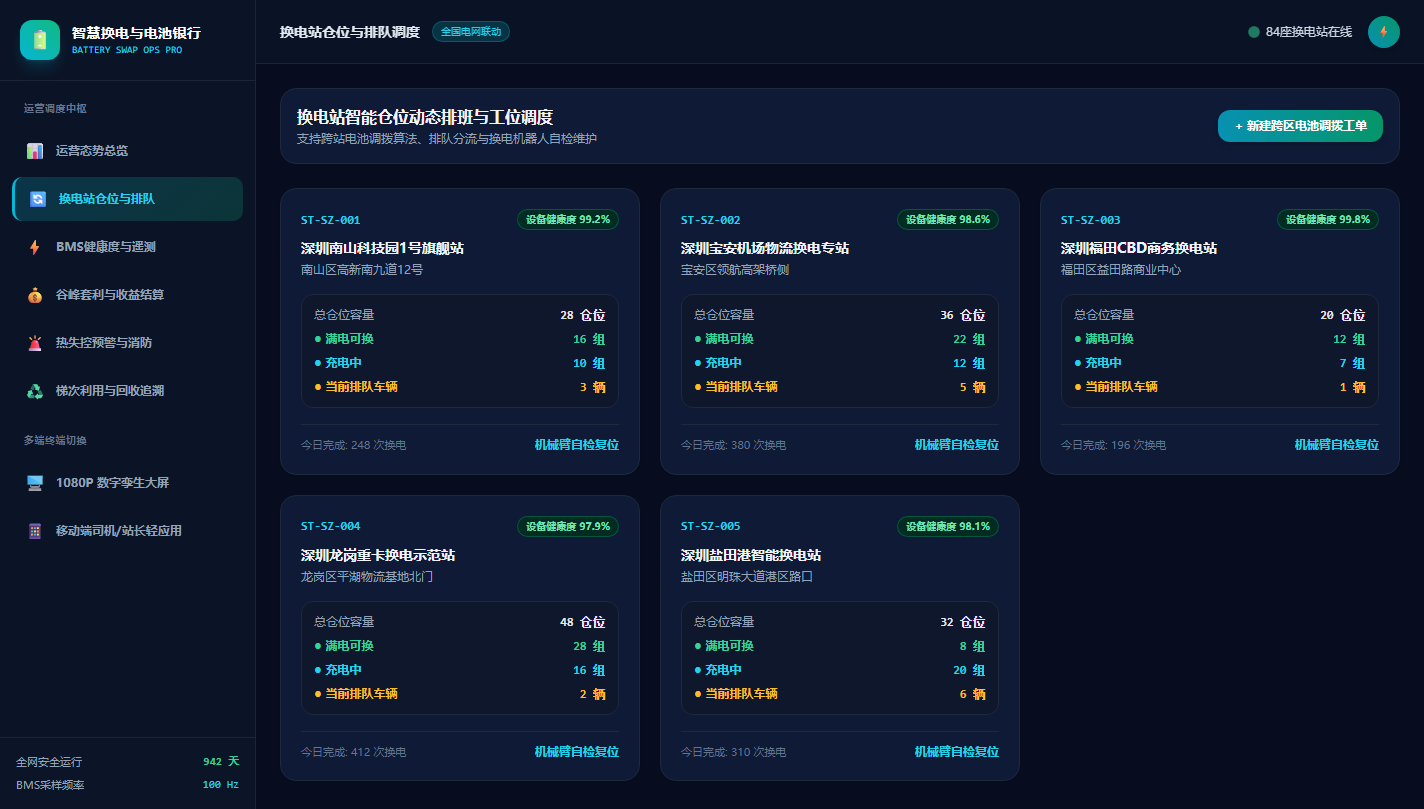Click page heading 换电站智能仓位动态排班与工位调度
Viewport: 1424px width, 809px height.
click(425, 117)
